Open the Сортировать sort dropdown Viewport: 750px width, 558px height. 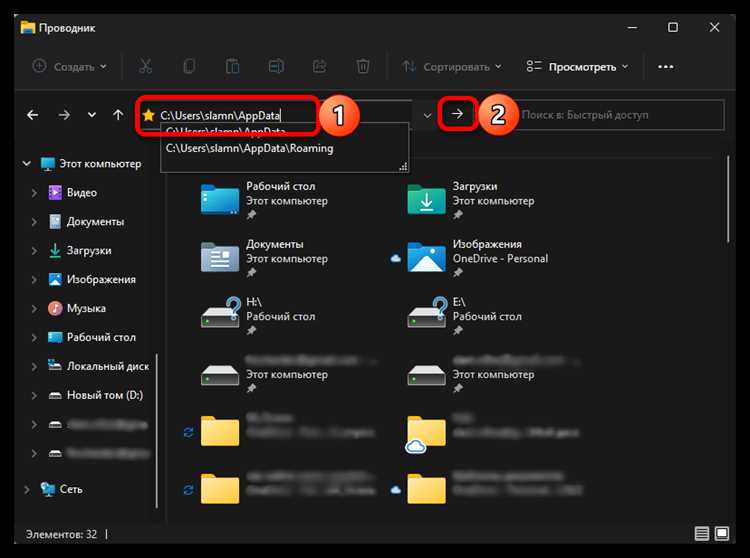coord(452,66)
